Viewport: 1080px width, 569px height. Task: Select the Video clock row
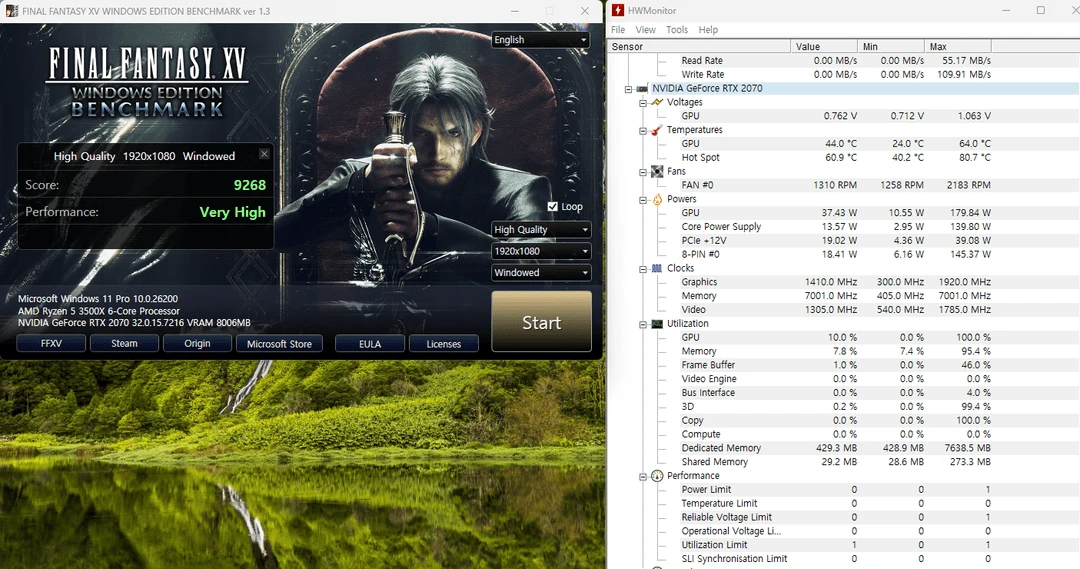[x=835, y=309]
